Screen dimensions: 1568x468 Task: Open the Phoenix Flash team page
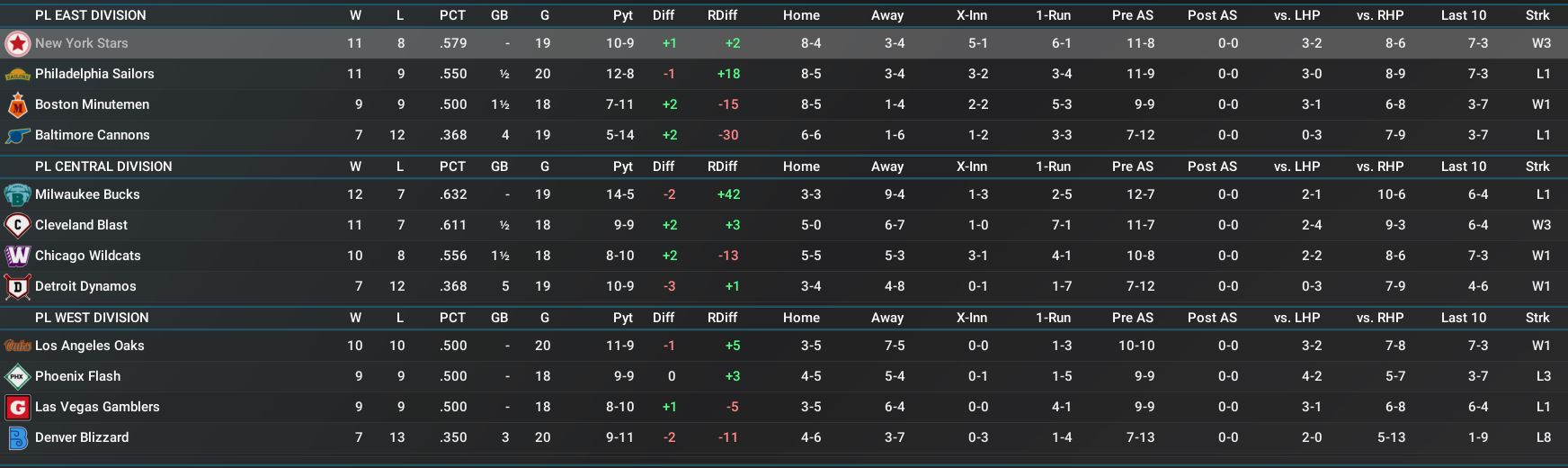77,376
